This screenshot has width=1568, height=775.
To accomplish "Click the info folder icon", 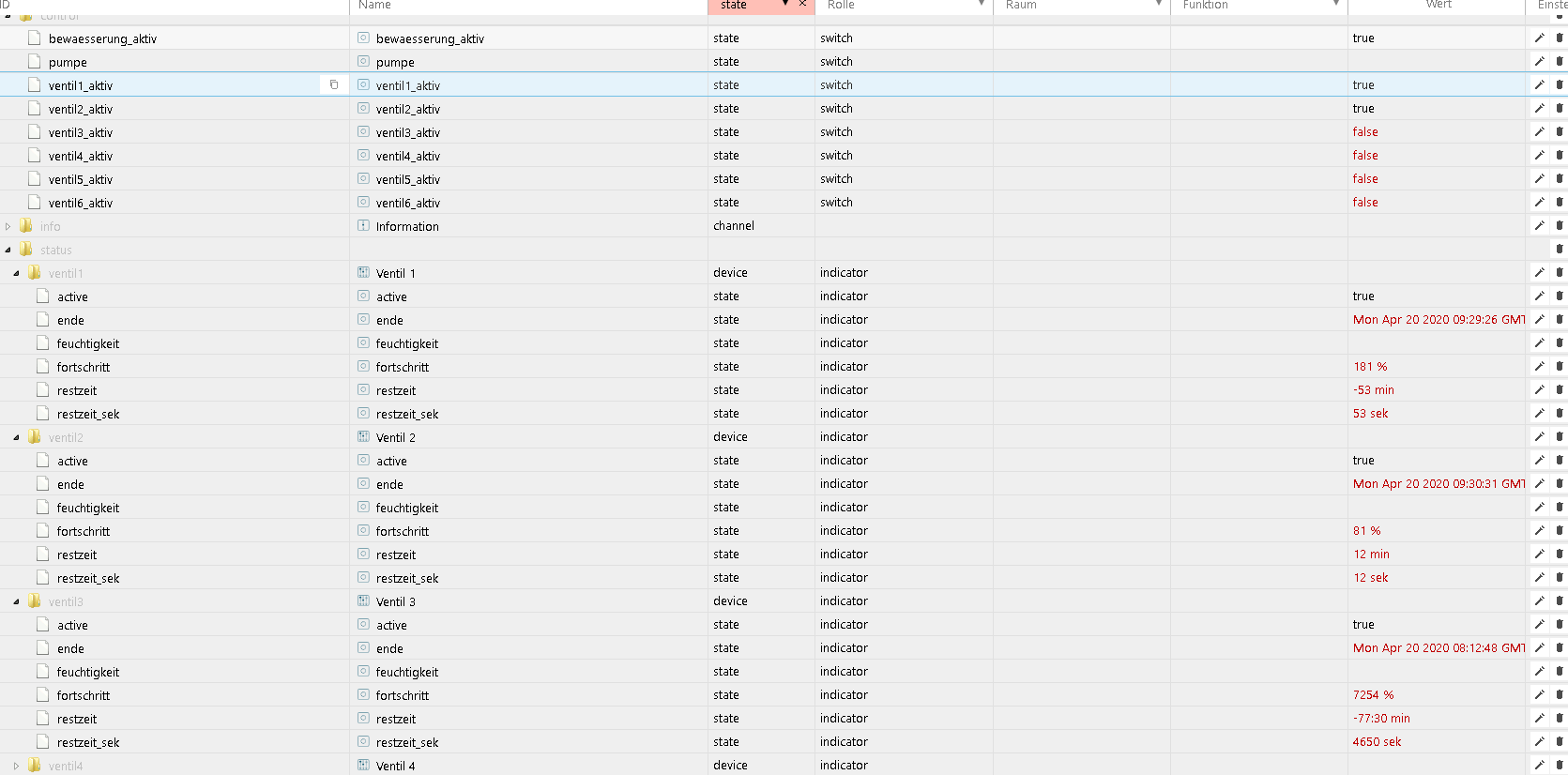I will tap(26, 225).
